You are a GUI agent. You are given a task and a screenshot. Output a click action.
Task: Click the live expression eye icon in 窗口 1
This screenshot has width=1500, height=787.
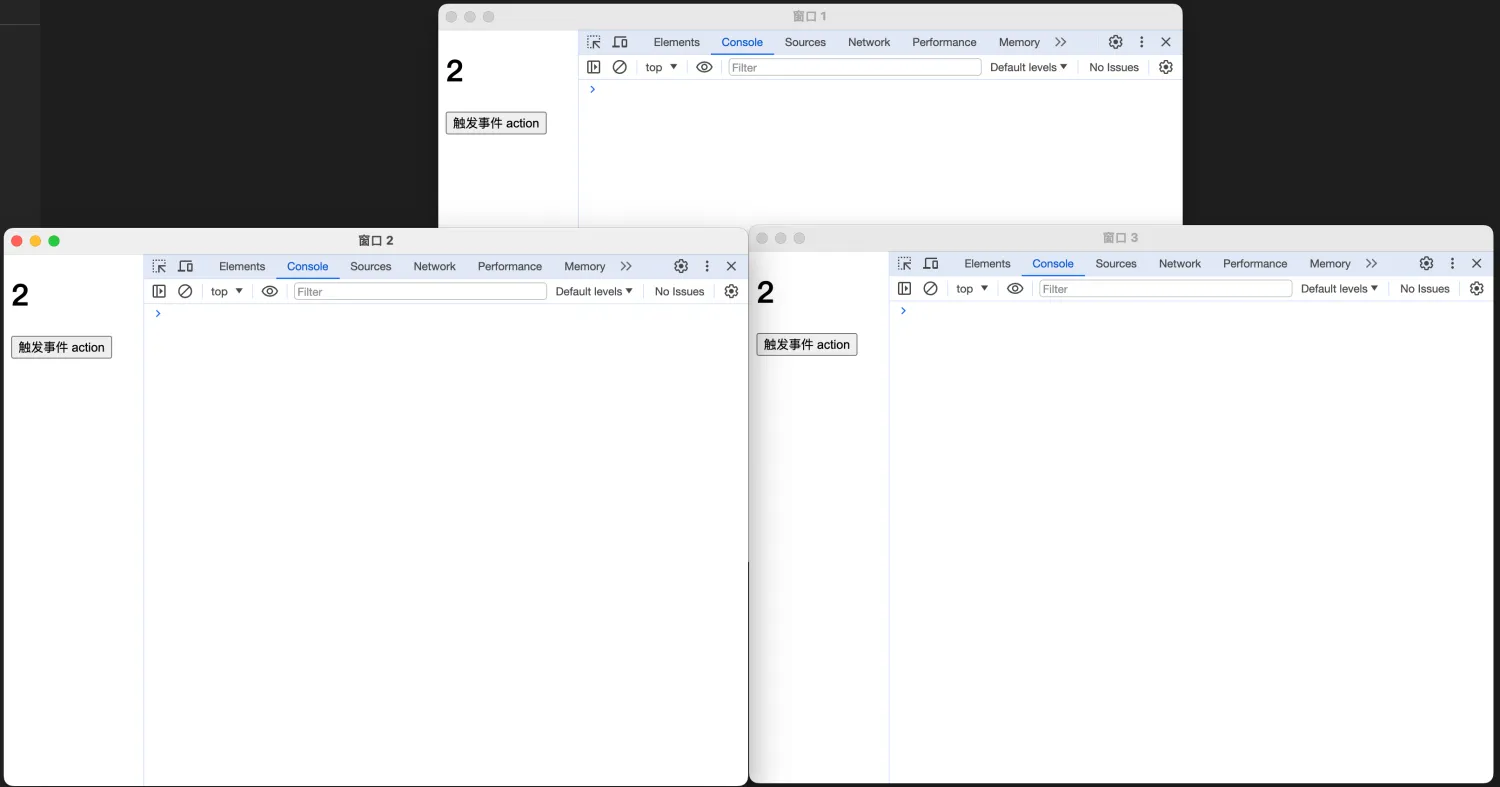704,67
